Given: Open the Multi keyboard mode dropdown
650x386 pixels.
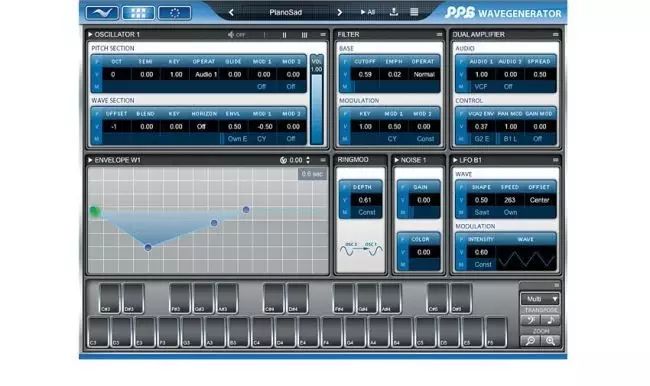Looking at the screenshot, I should (x=540, y=299).
